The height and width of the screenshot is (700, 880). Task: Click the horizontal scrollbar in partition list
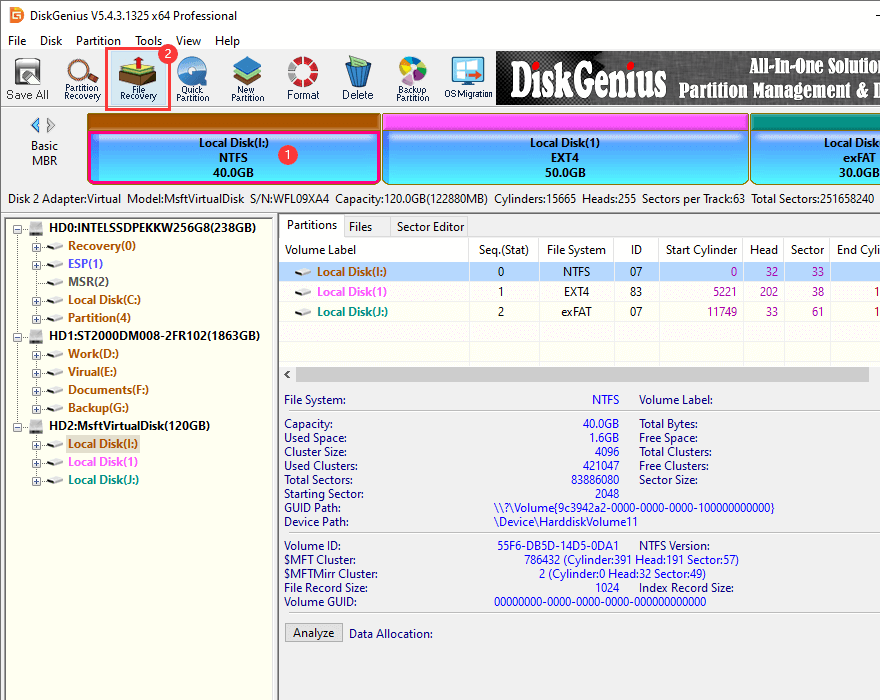pos(580,374)
